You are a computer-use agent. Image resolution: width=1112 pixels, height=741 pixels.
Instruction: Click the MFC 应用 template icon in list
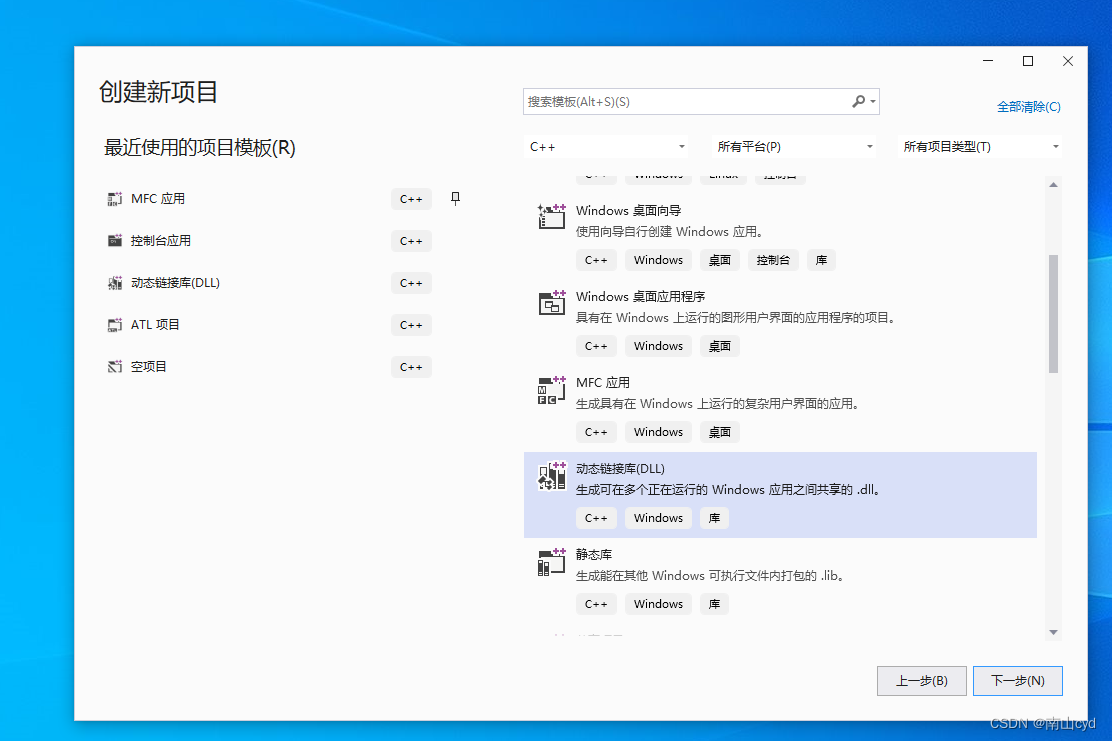[x=552, y=390]
